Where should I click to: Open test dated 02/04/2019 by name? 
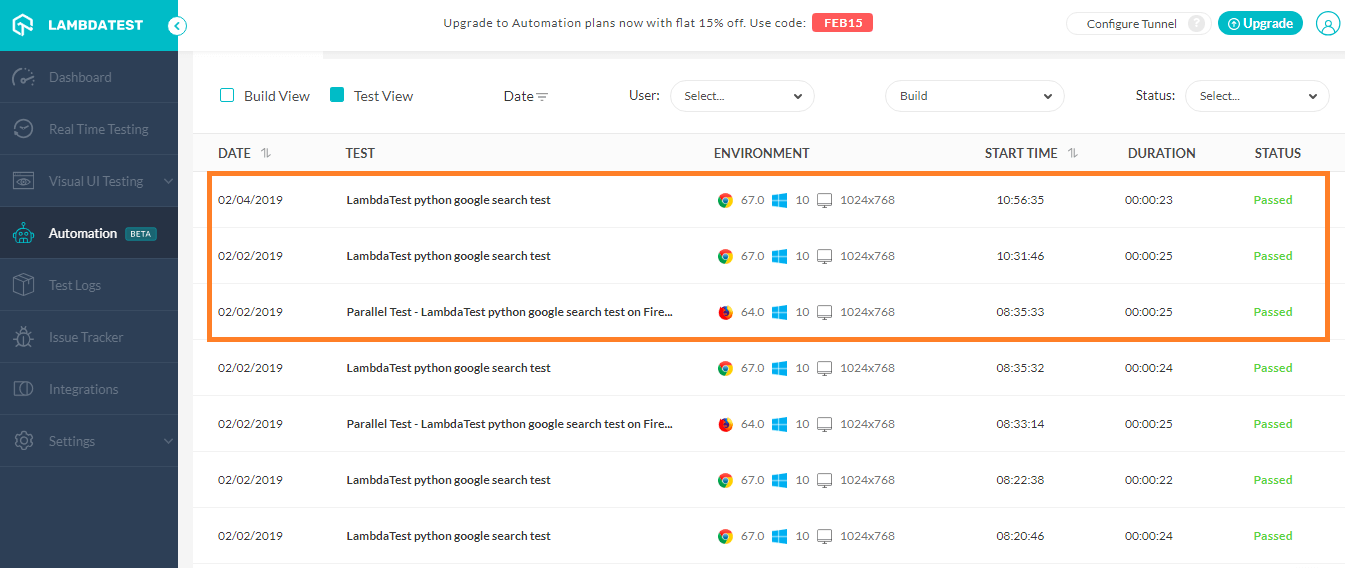pos(449,200)
